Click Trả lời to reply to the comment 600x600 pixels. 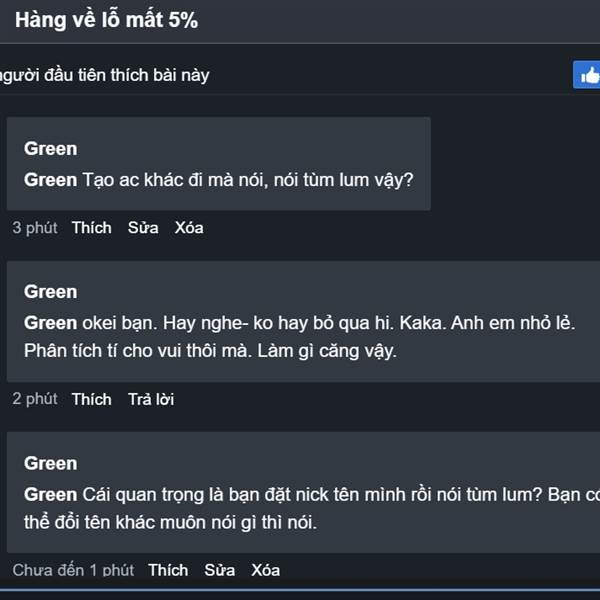point(151,399)
